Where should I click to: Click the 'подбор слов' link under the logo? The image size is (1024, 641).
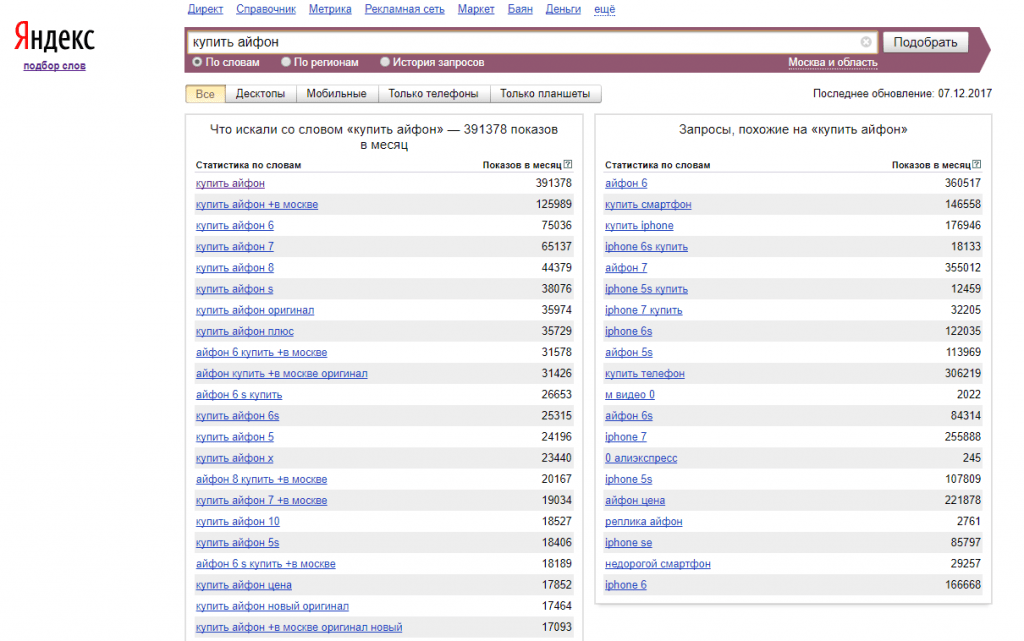coord(55,65)
